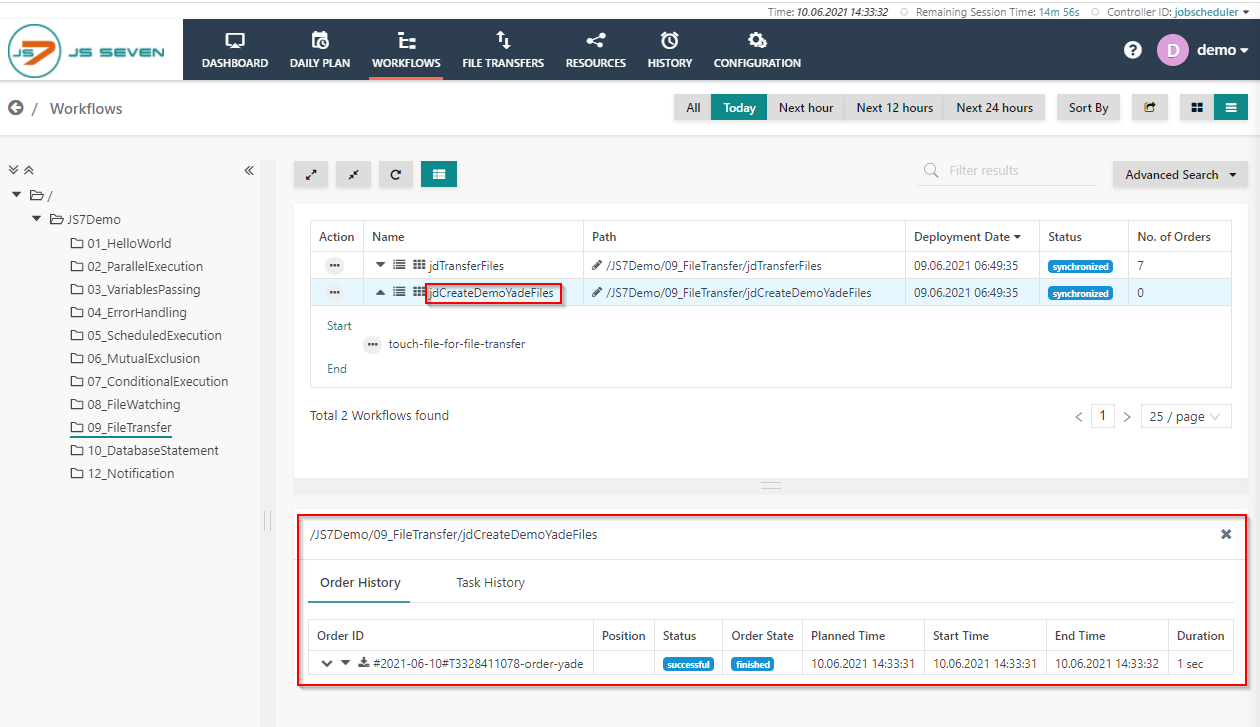Viewport: 1260px width, 727px height.
Task: Open the History view
Action: [x=670, y=50]
